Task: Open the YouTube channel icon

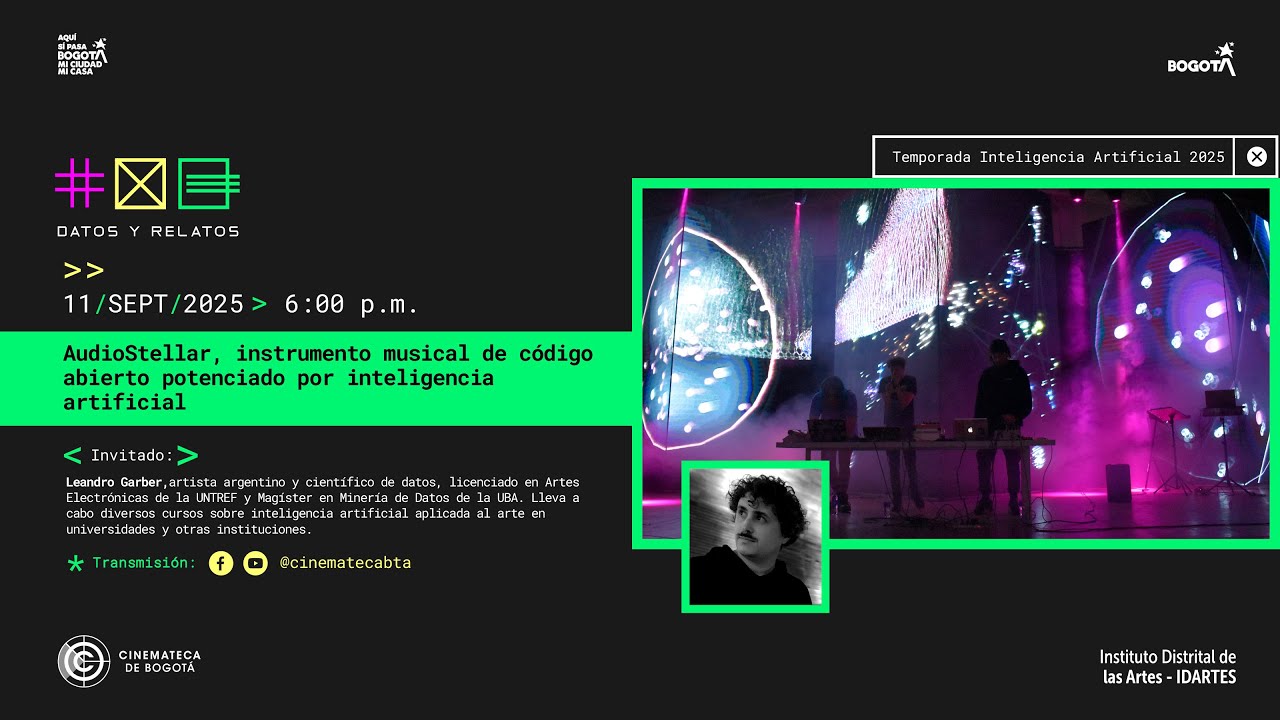Action: coord(255,563)
